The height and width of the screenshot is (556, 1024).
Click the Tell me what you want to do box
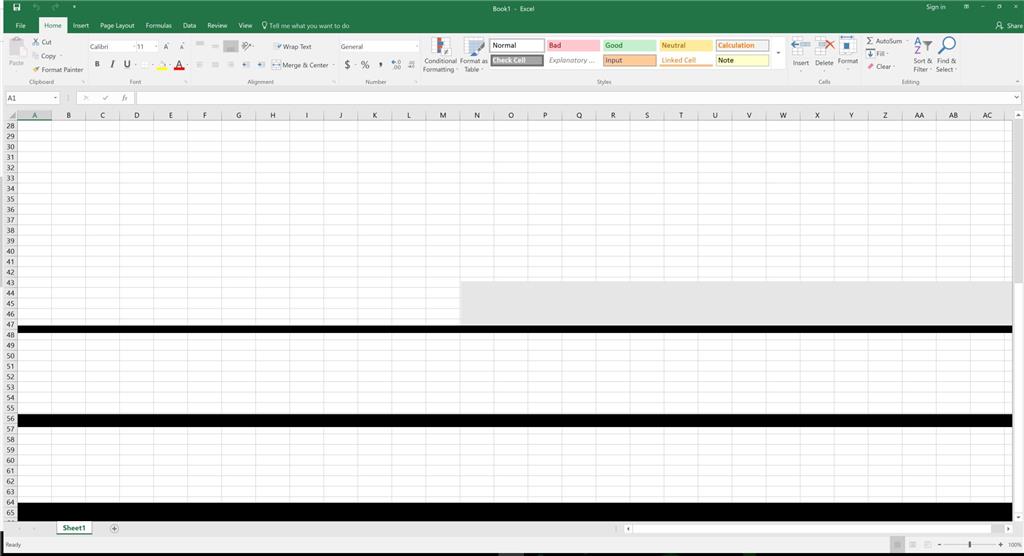[x=306, y=25]
